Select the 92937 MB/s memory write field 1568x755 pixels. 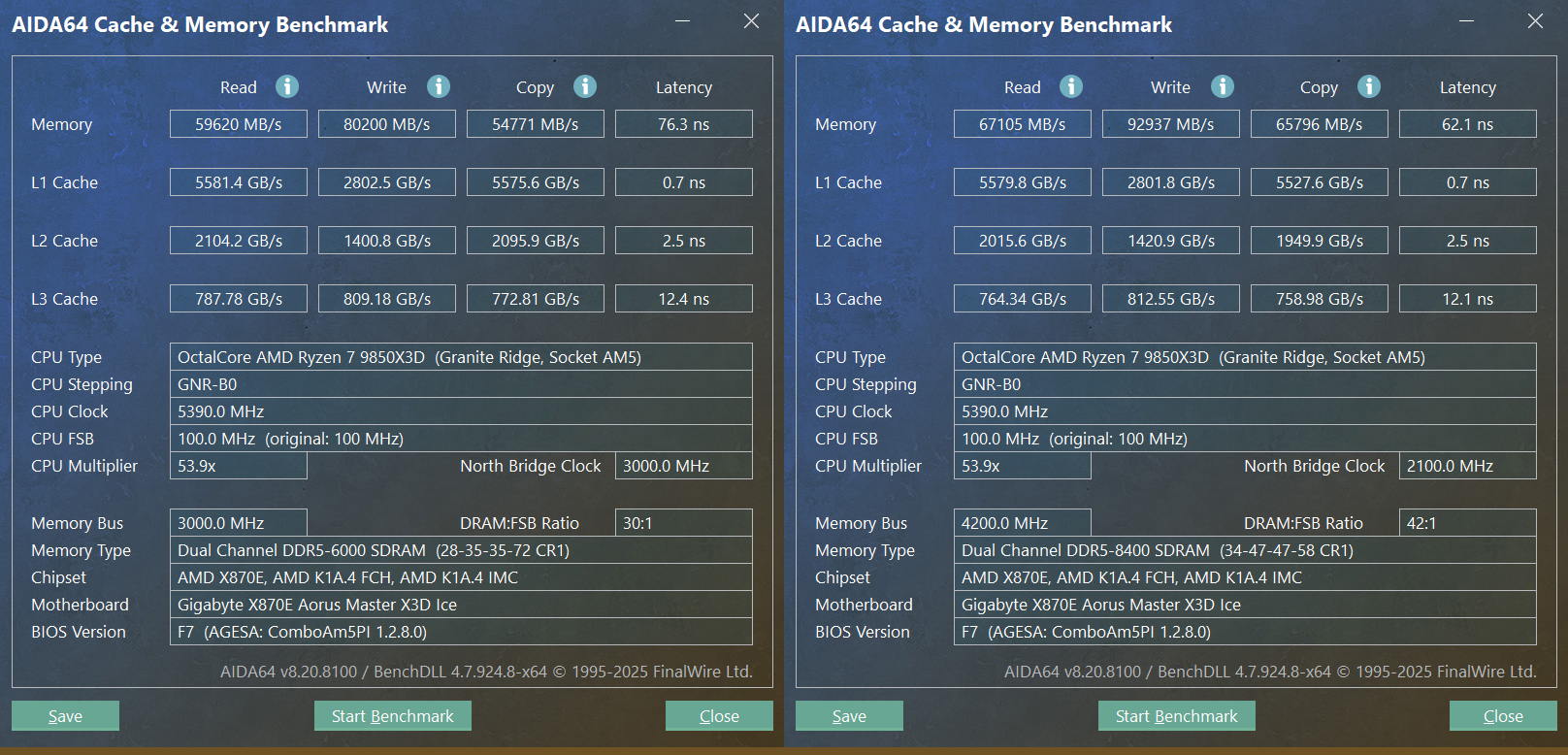(1171, 124)
